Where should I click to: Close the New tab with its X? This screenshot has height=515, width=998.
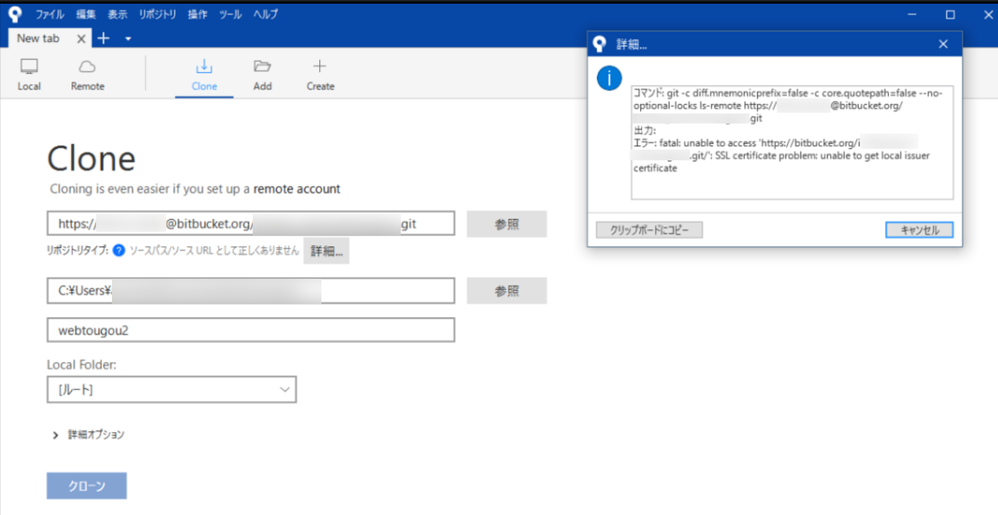81,39
